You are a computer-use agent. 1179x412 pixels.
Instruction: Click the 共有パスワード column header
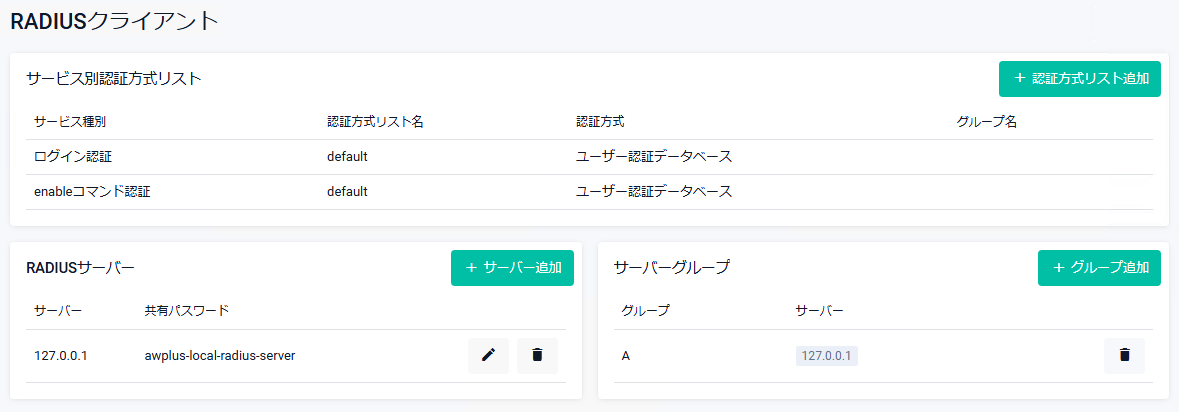tap(187, 310)
